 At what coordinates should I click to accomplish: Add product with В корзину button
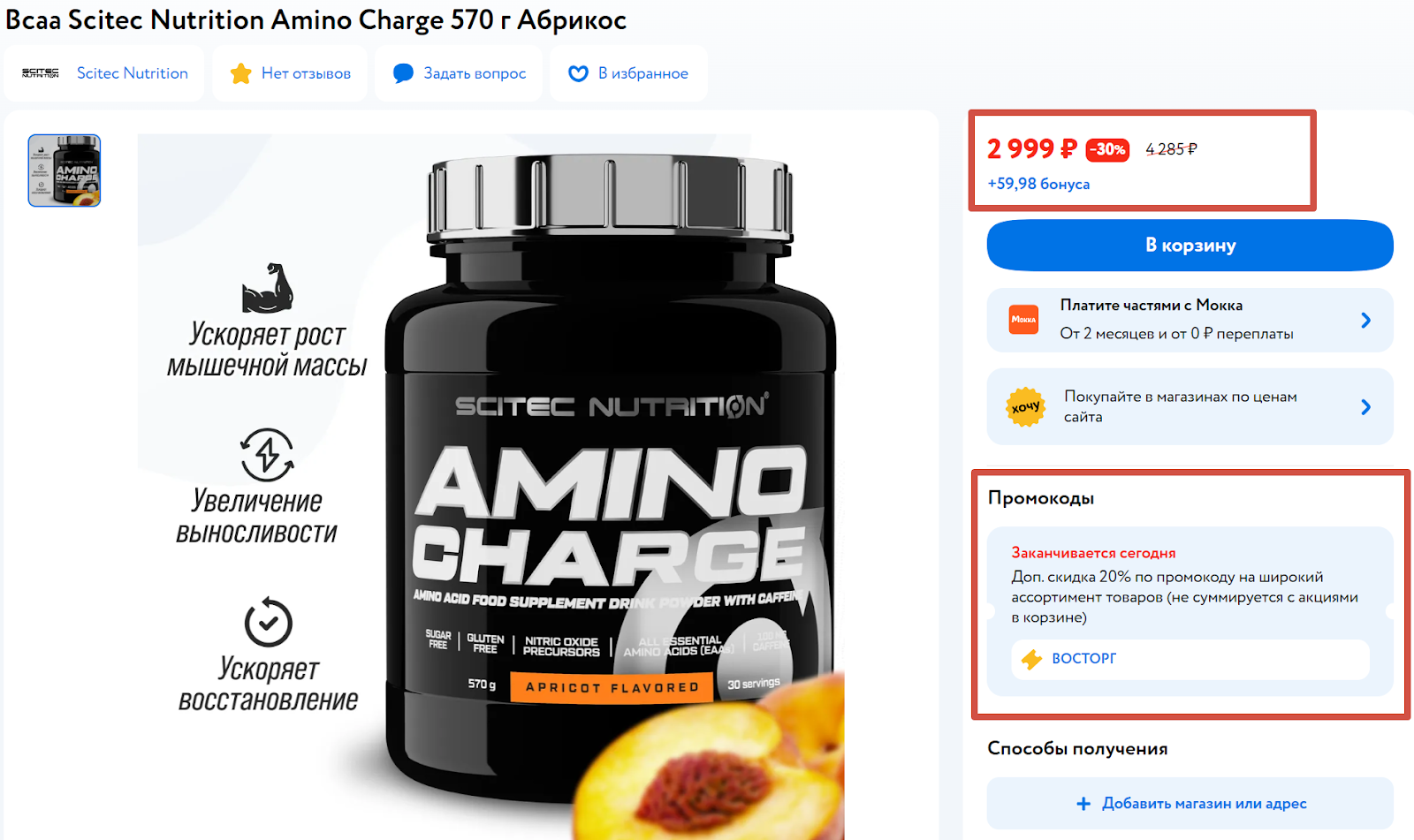(x=1190, y=245)
